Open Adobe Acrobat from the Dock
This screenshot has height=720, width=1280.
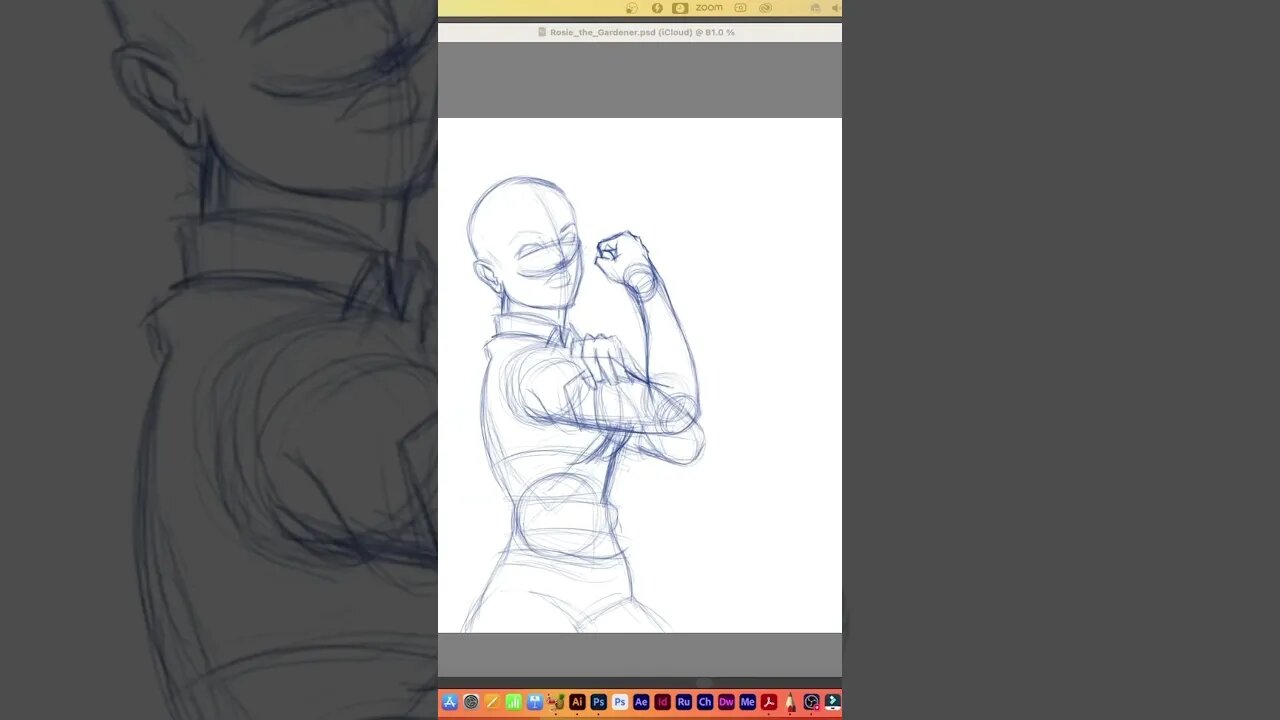(x=769, y=702)
